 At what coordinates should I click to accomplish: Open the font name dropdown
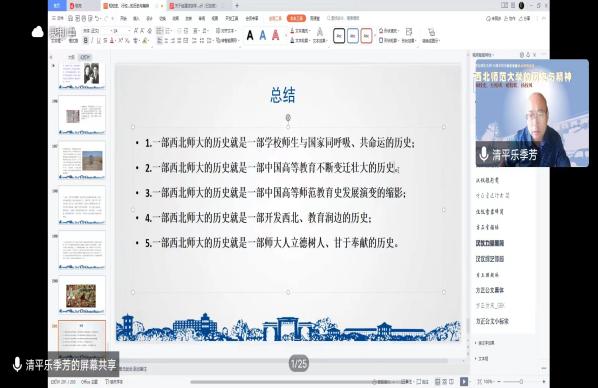(95, 31)
